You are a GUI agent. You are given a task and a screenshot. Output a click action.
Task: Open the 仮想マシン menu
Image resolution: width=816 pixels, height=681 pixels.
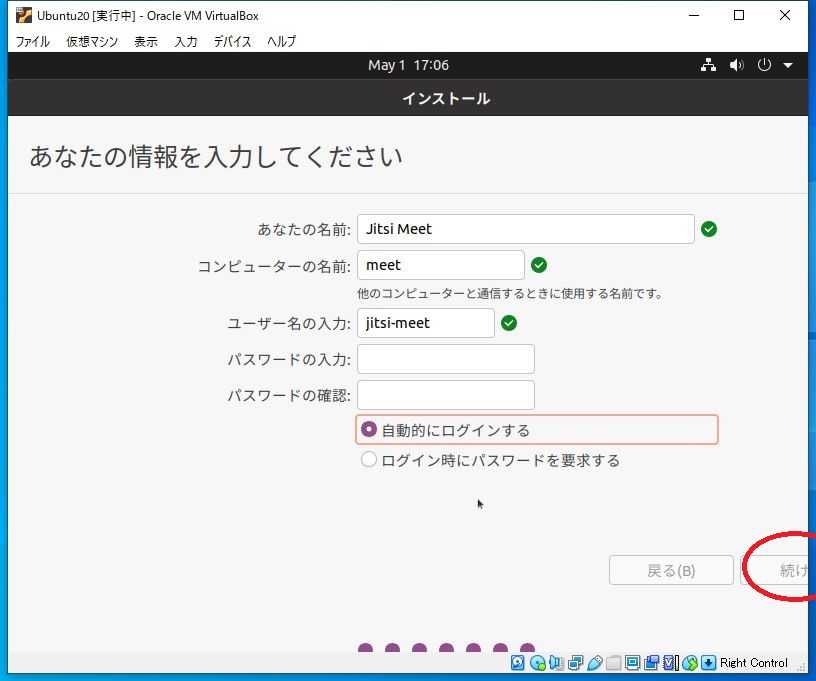click(92, 42)
